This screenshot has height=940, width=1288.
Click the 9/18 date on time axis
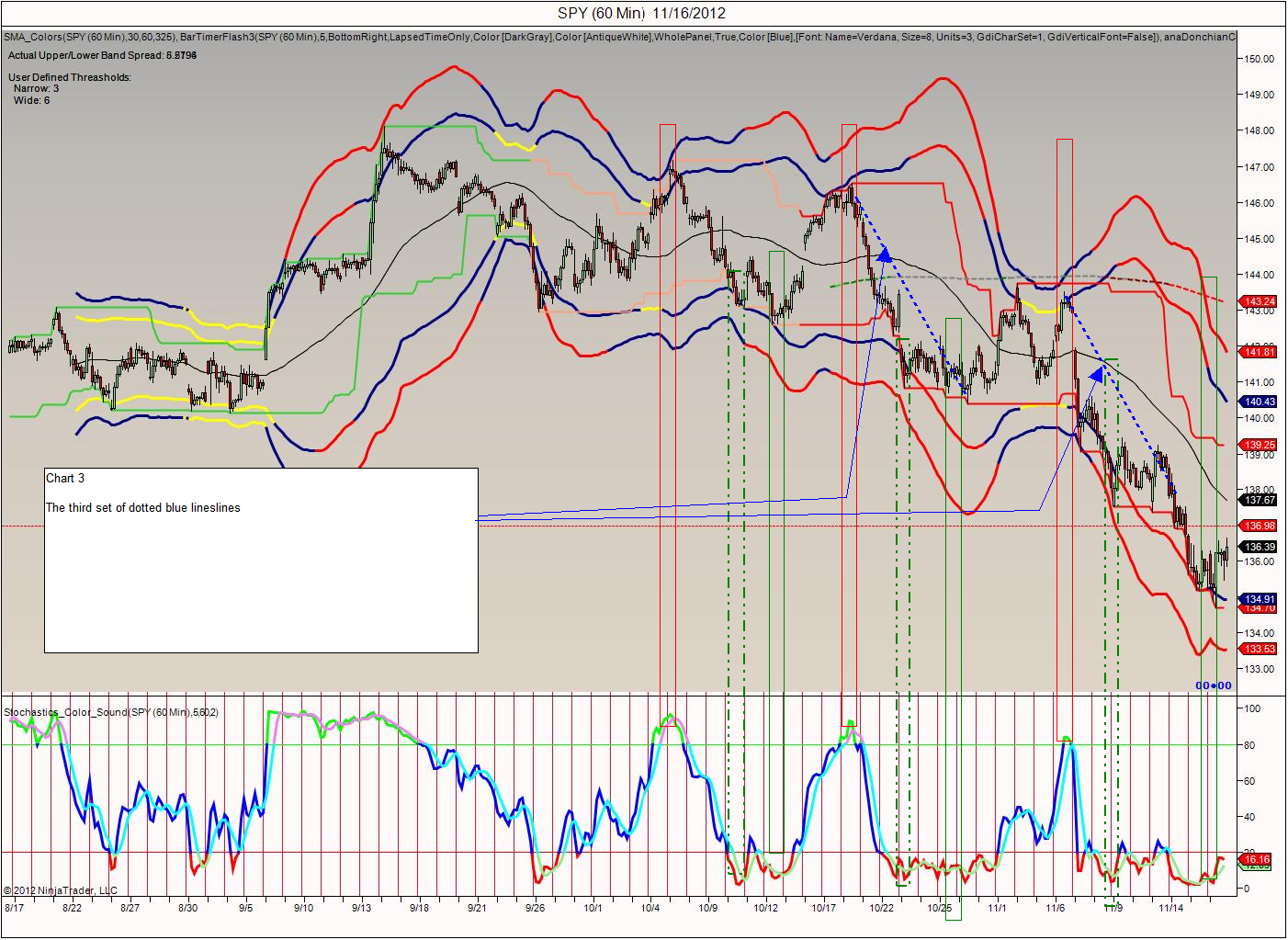click(420, 908)
